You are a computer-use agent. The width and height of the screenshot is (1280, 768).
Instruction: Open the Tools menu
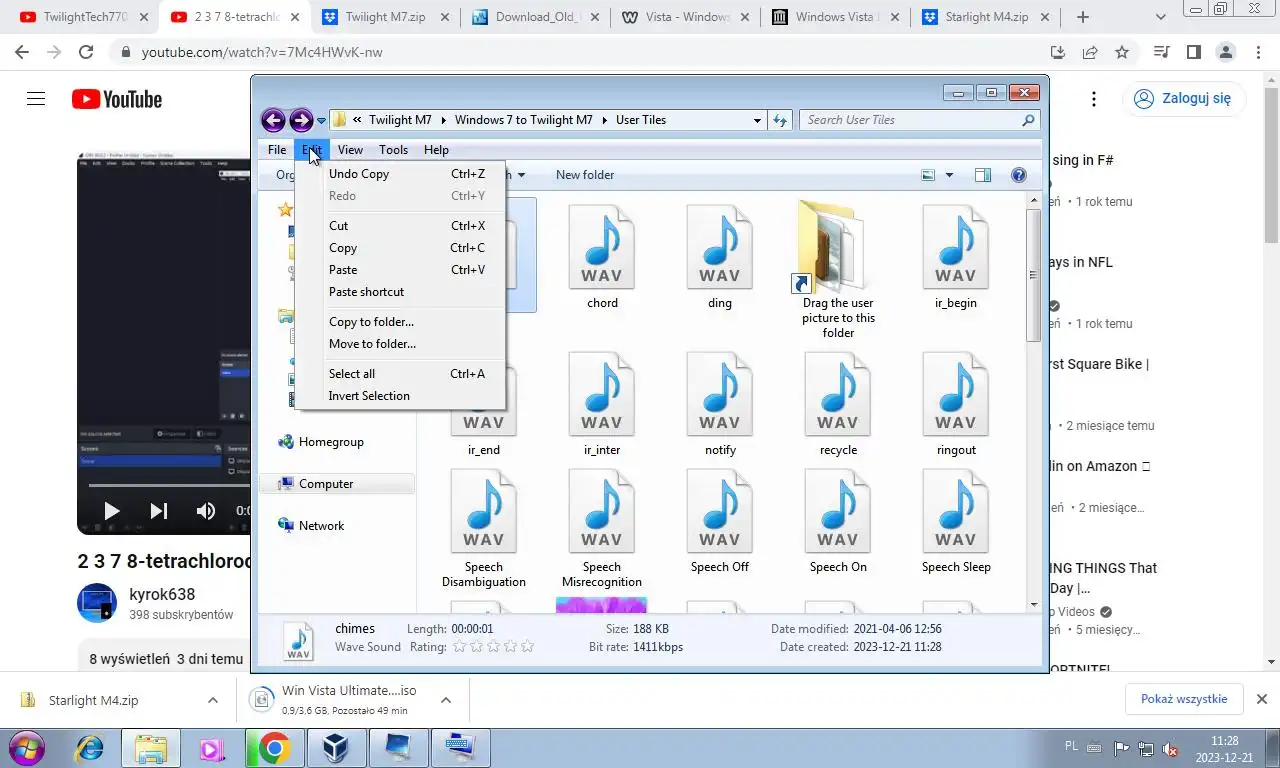click(x=393, y=150)
